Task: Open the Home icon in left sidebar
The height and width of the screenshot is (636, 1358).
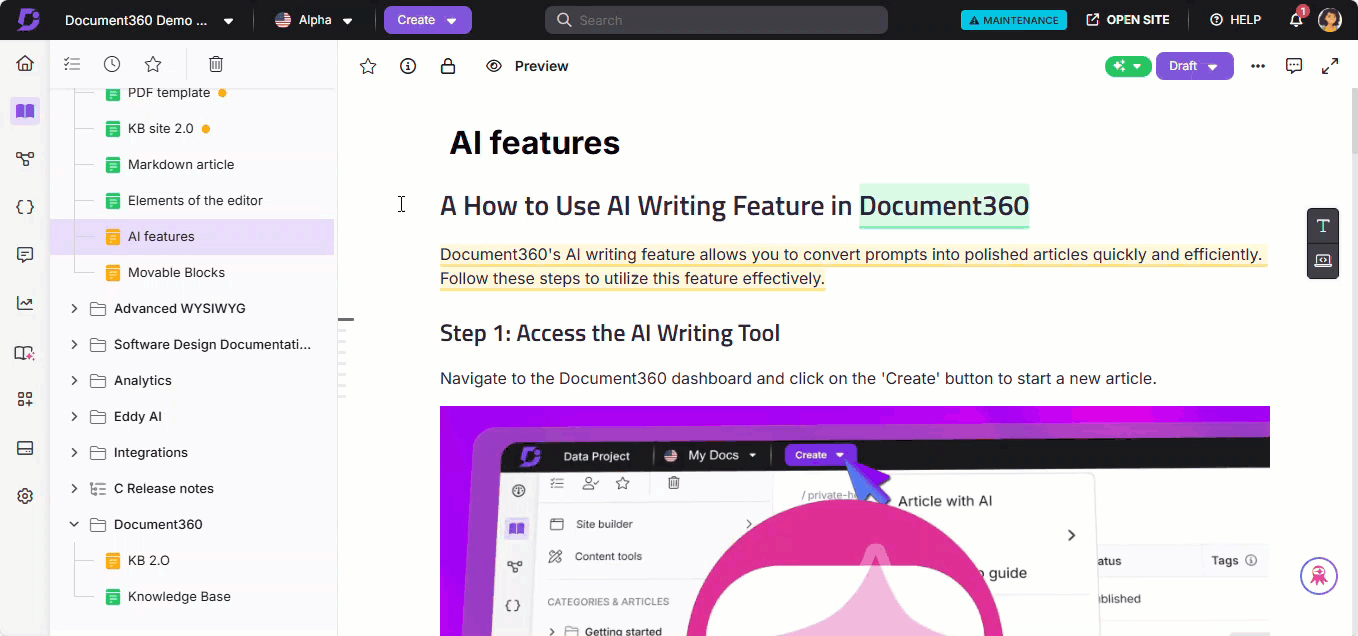Action: pyautogui.click(x=25, y=64)
